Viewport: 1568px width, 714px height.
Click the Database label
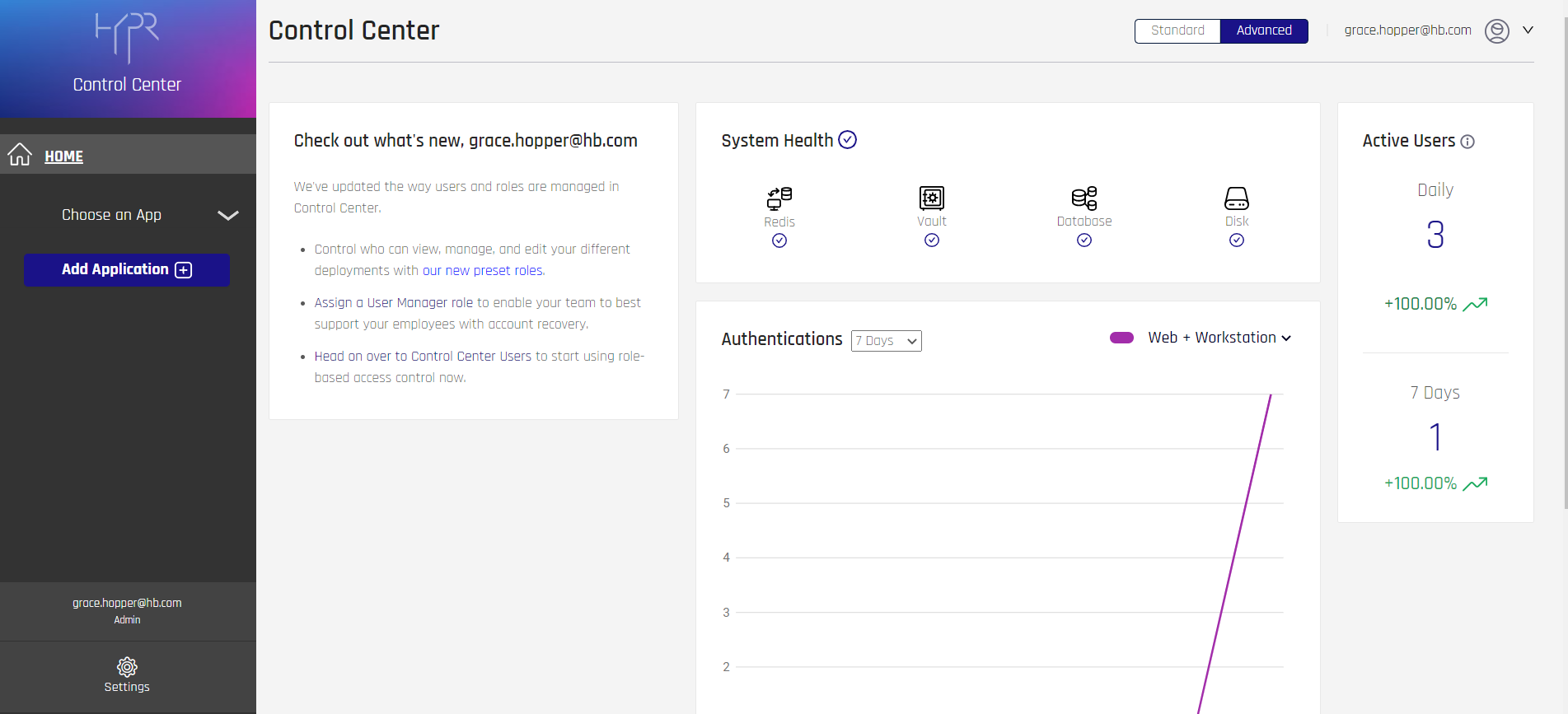click(x=1084, y=221)
